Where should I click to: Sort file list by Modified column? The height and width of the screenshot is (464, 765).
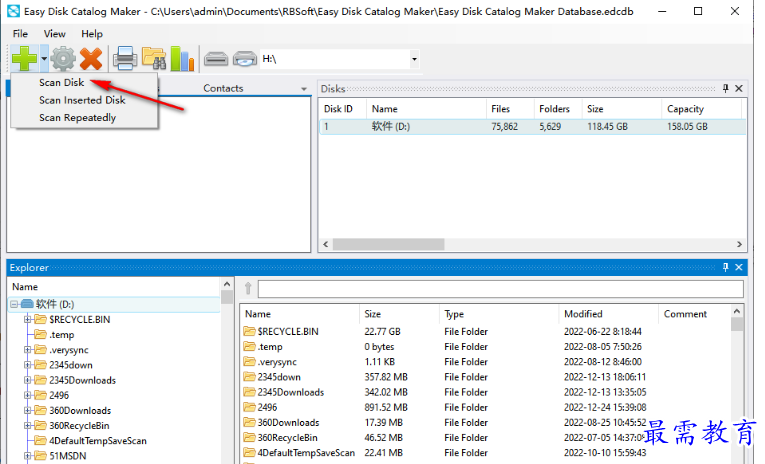(608, 314)
